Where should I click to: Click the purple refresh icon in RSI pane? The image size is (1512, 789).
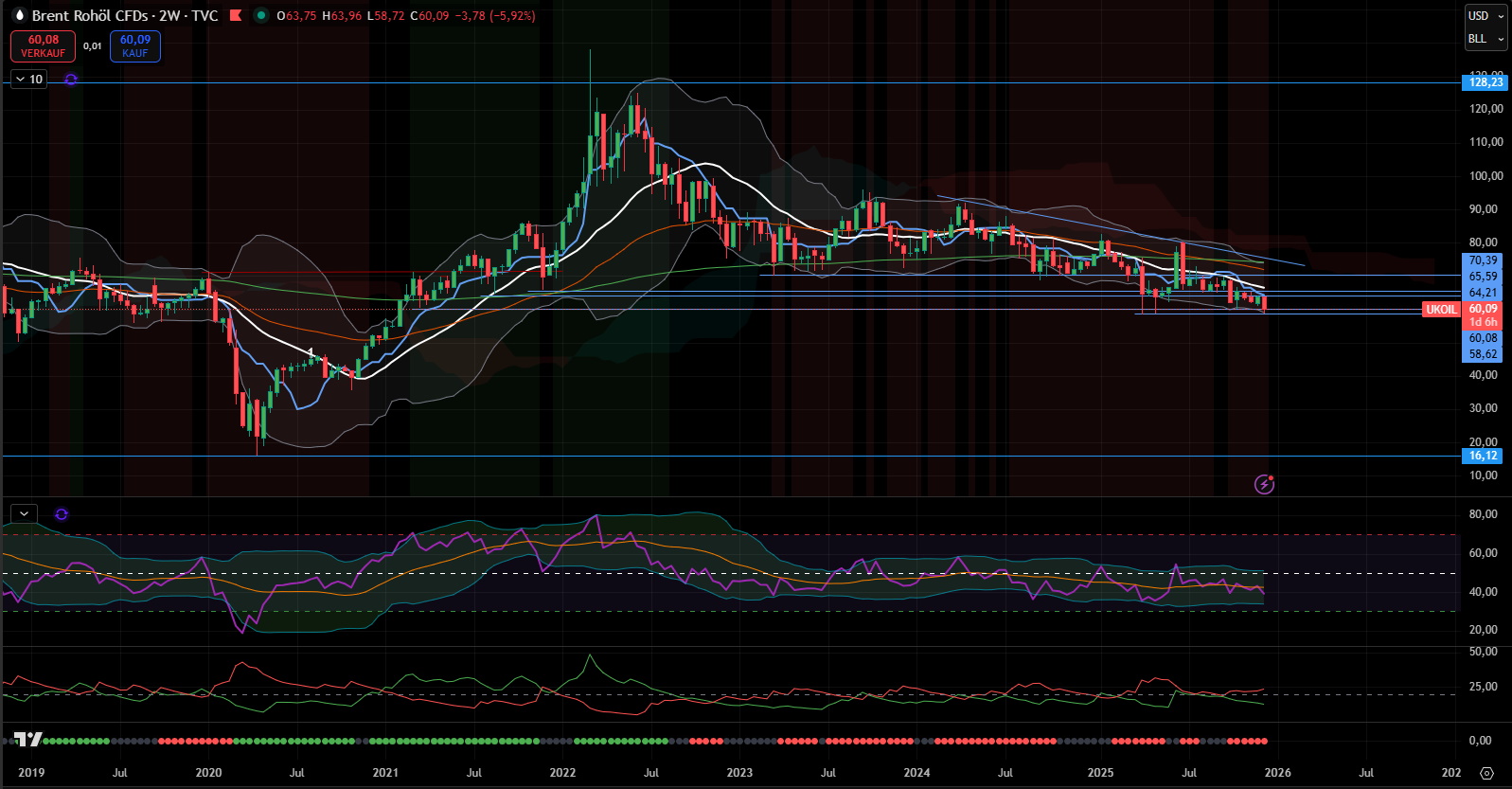(62, 514)
